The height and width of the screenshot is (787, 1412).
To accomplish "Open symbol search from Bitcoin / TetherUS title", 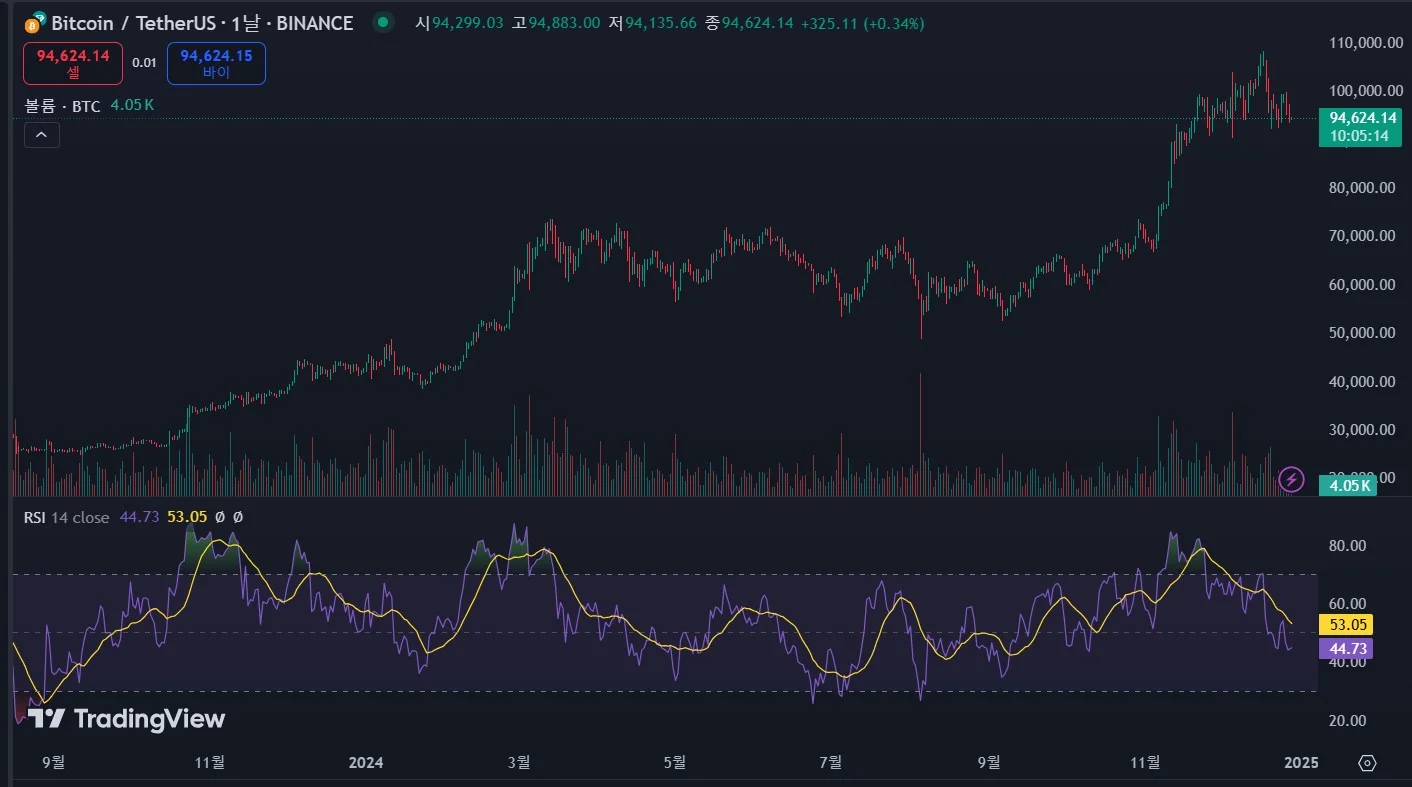I will coord(203,23).
